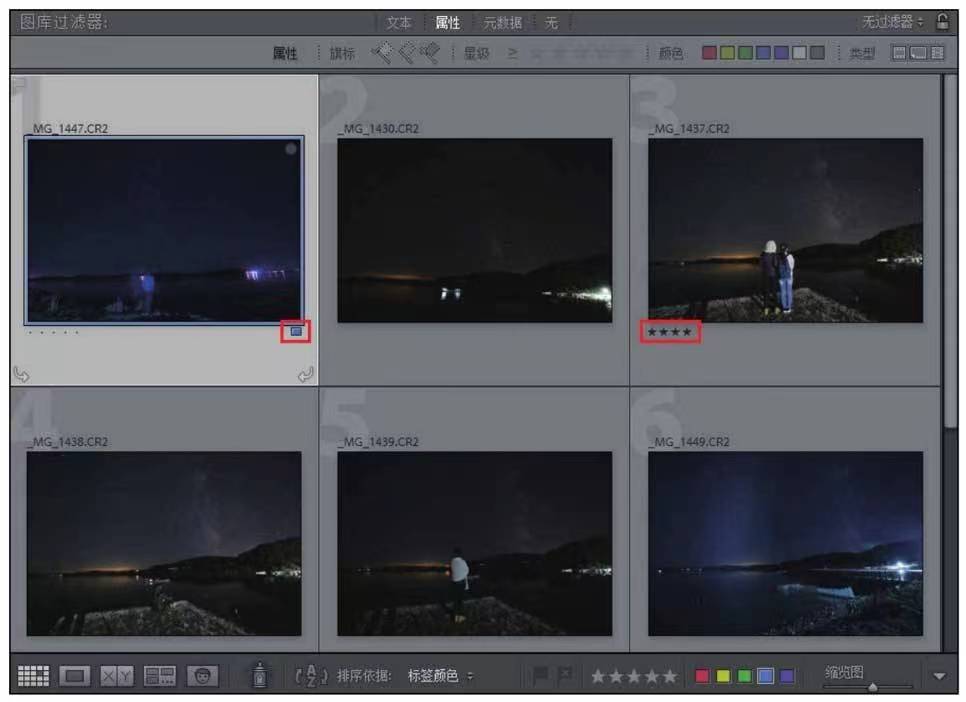Reverse sort direction with the A-Z icon
Image resolution: width=966 pixels, height=702 pixels.
[311, 675]
